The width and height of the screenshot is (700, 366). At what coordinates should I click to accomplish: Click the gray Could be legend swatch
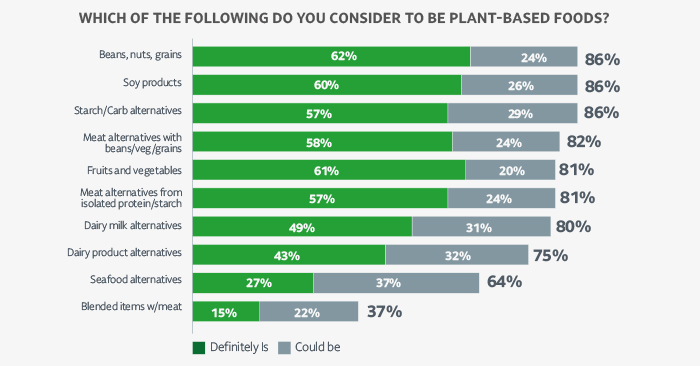point(284,348)
